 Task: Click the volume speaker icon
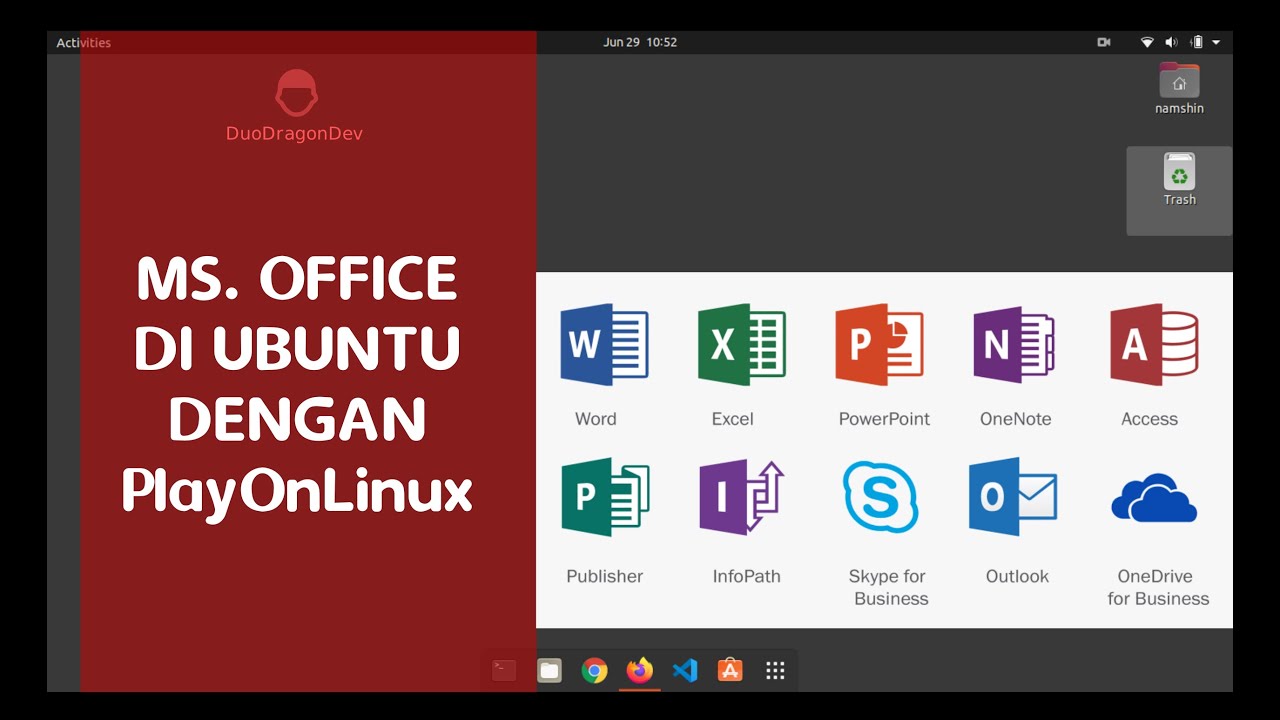click(x=1171, y=42)
